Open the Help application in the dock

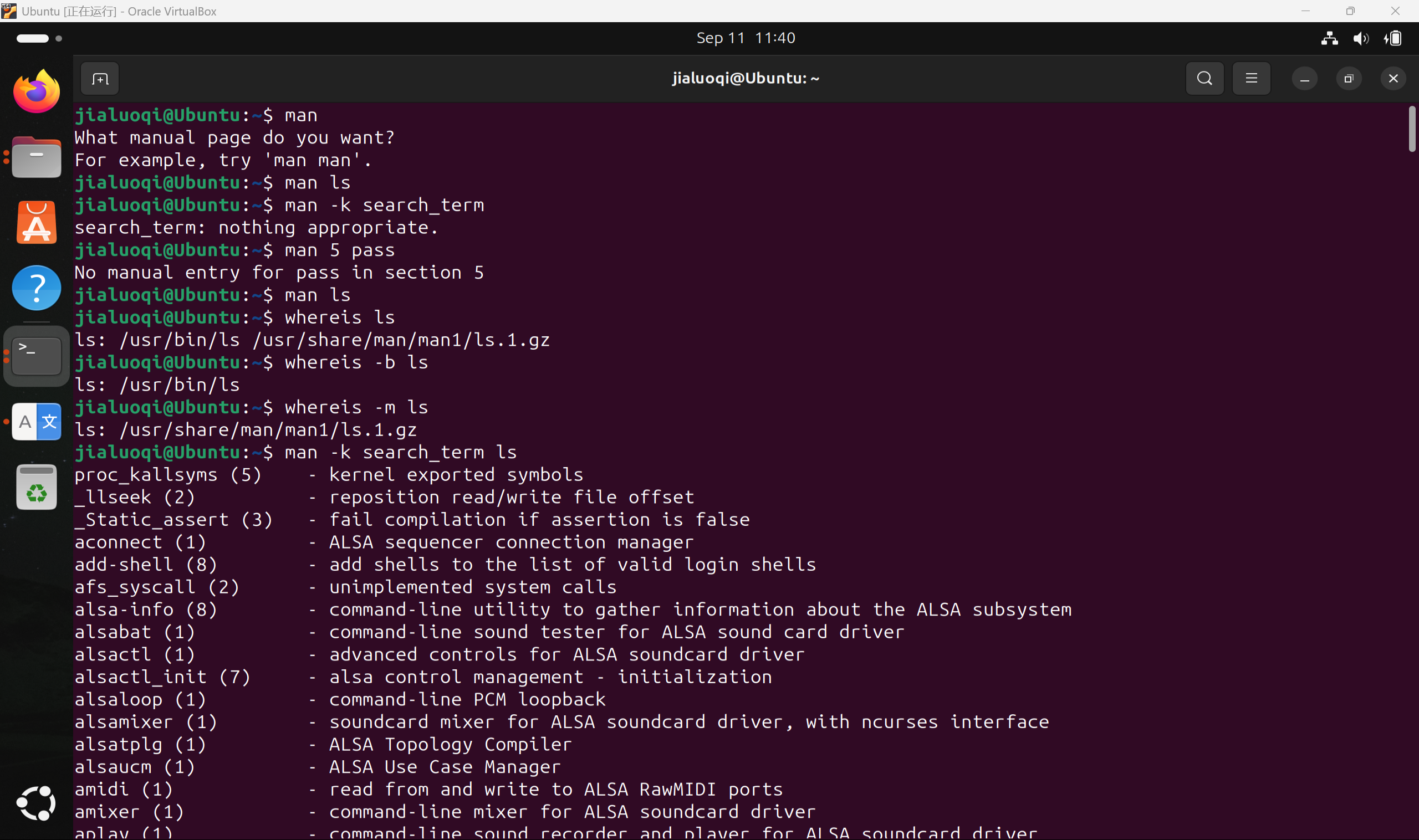[x=37, y=288]
